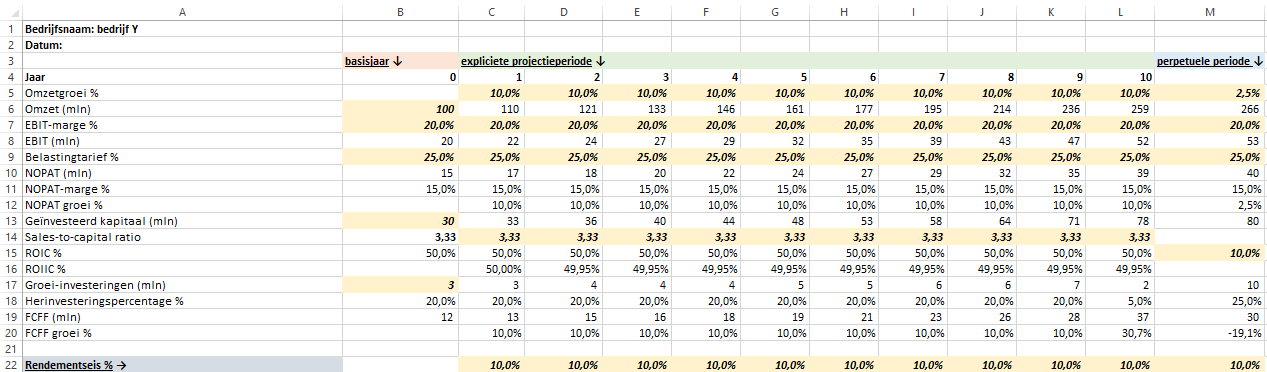Click the ROIC 10,0% cell in perpetual period
This screenshot has height=372, width=1267.
coord(1210,253)
